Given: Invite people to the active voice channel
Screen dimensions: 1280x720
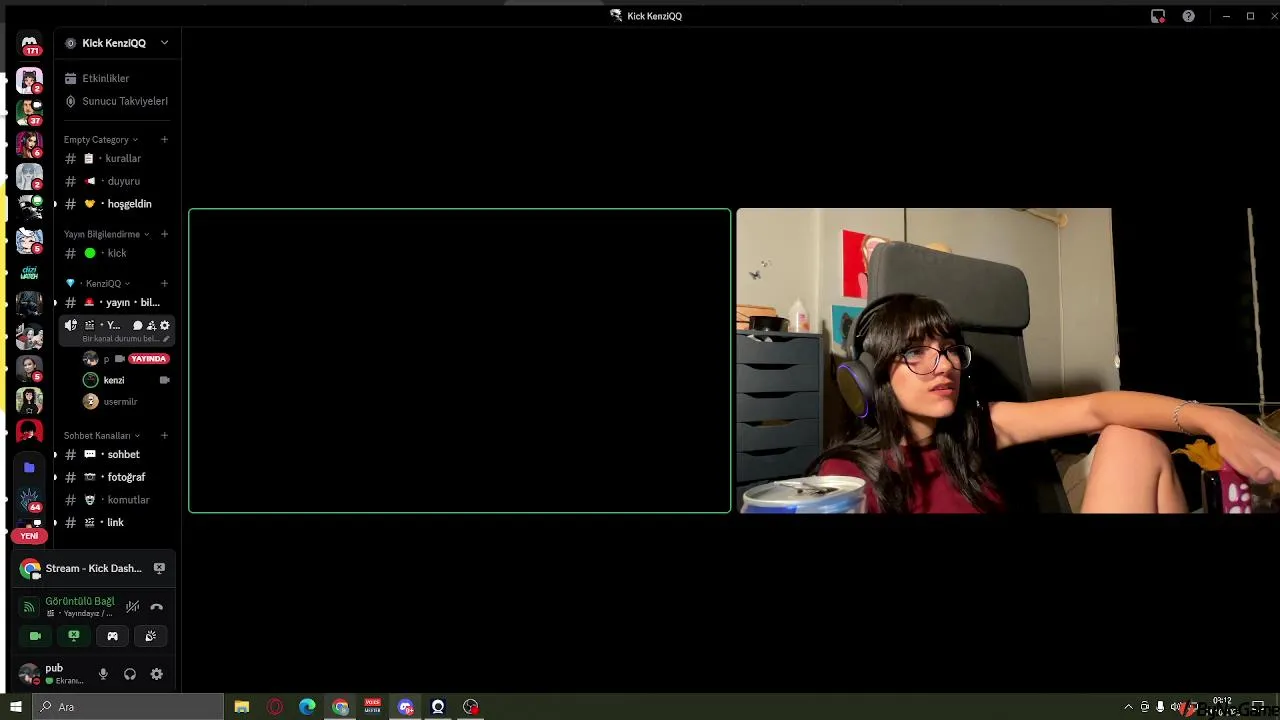Looking at the screenshot, I should pyautogui.click(x=151, y=325).
